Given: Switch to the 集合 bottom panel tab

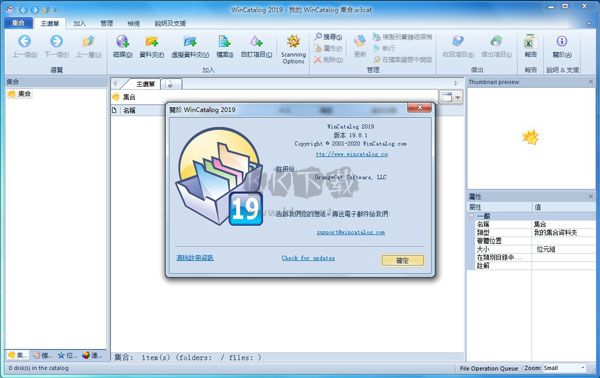Looking at the screenshot, I should [17, 355].
